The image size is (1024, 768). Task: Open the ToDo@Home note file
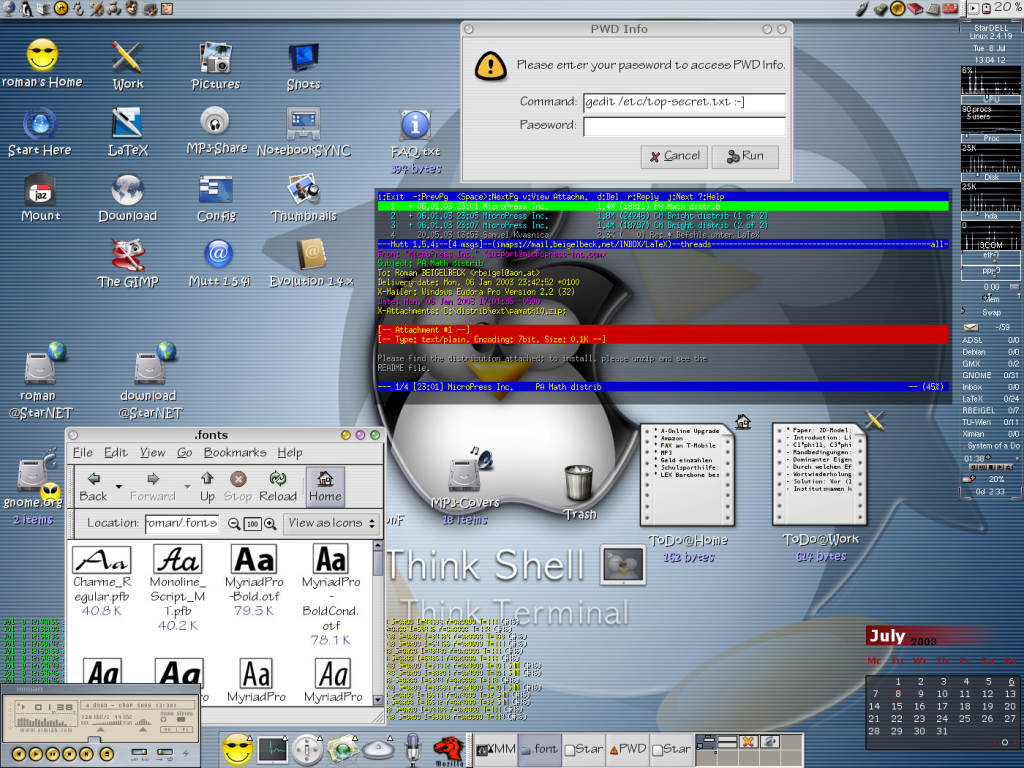(x=688, y=475)
